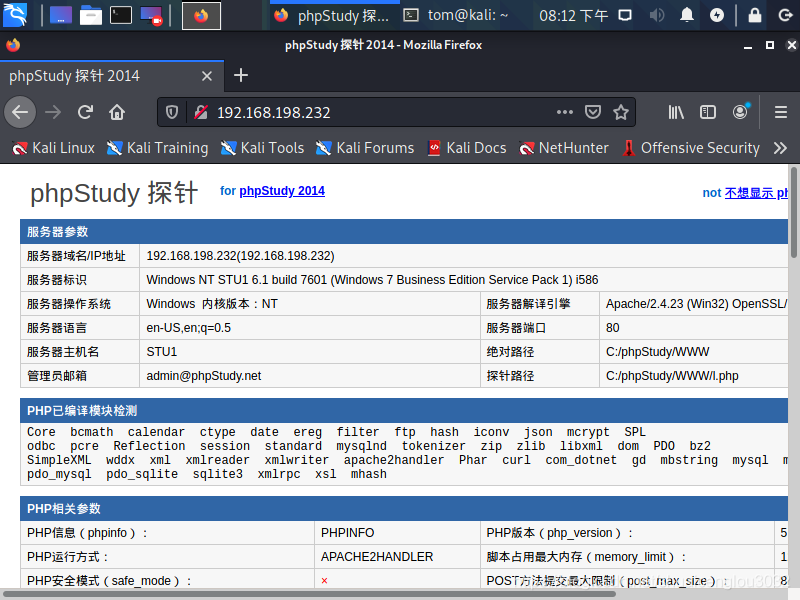
Task: Select the pdo_mysql module name
Action: pyautogui.click(x=59, y=474)
